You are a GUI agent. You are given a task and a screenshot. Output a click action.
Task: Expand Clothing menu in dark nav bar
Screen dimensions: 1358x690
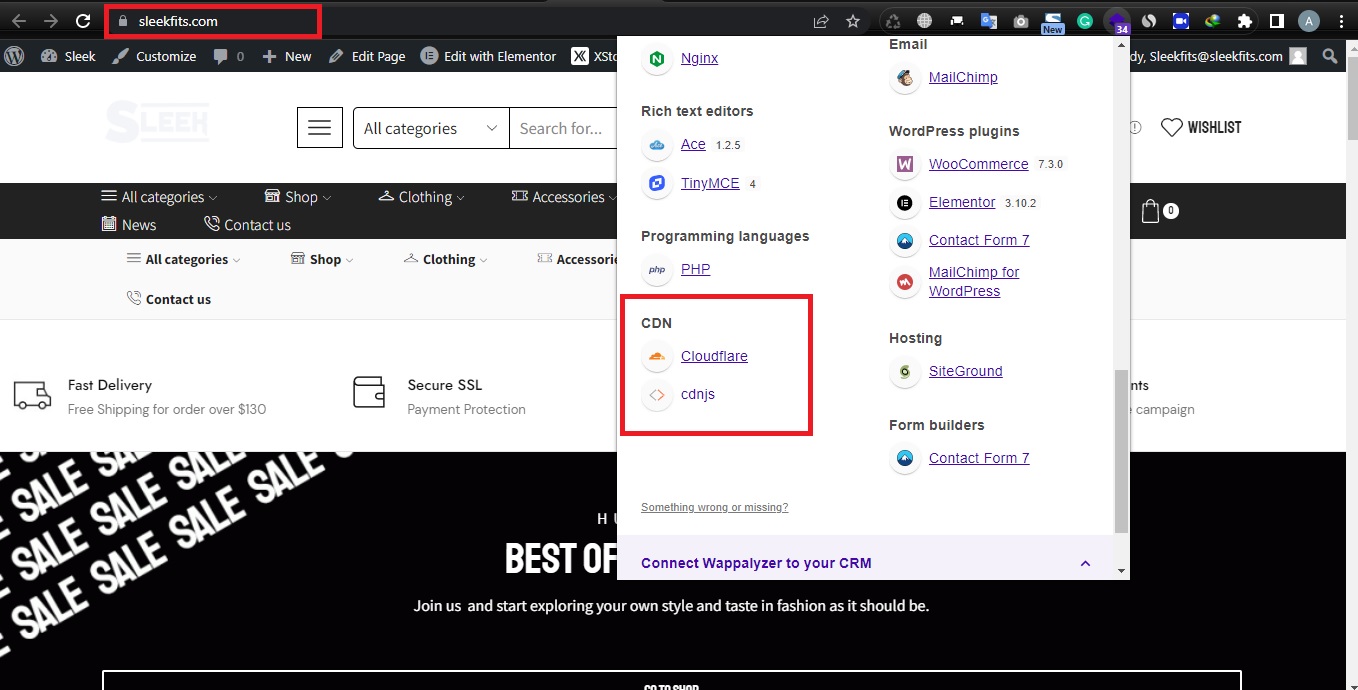pyautogui.click(x=422, y=197)
